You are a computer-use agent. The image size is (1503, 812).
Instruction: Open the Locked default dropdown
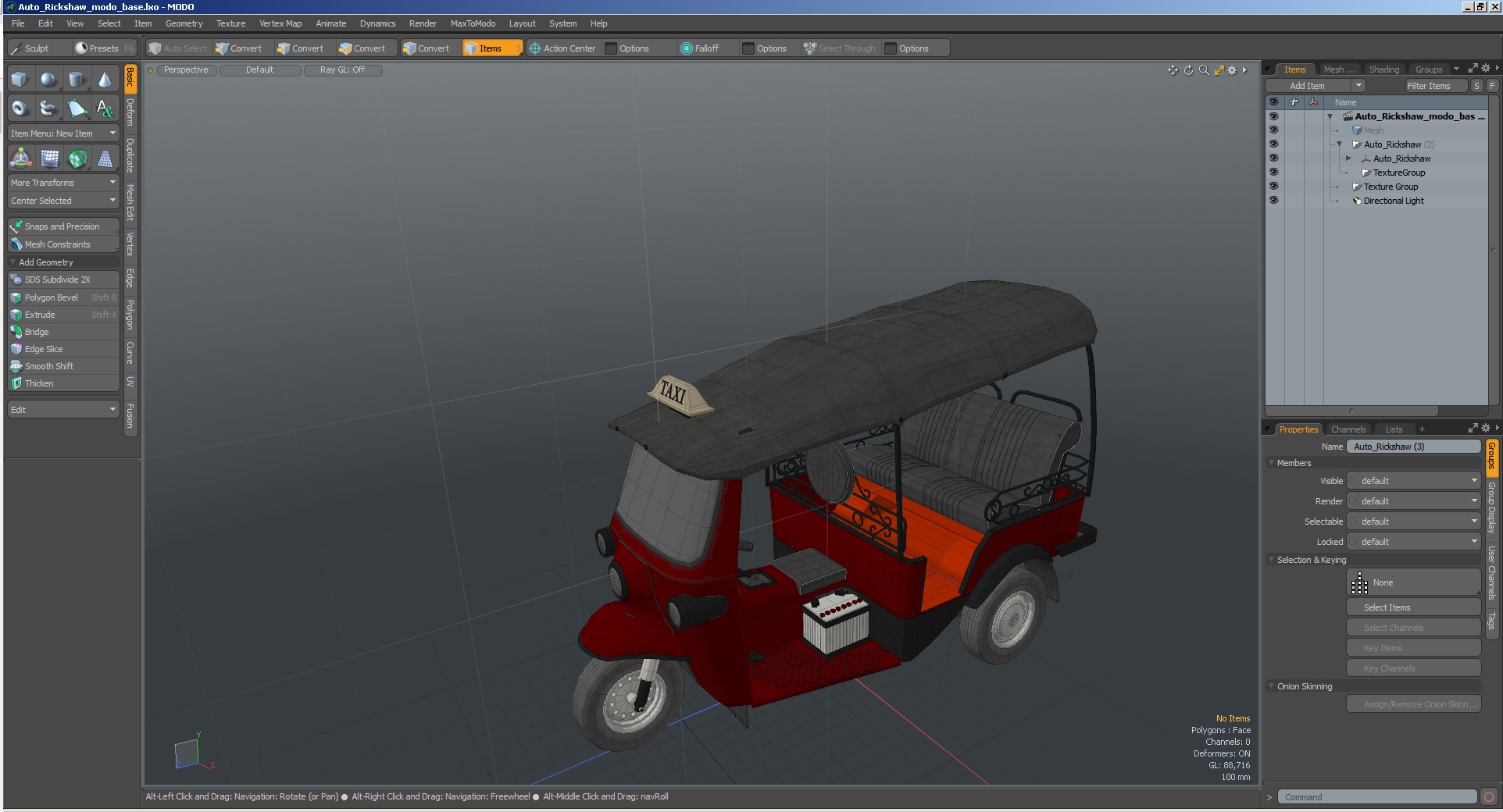pos(1419,542)
